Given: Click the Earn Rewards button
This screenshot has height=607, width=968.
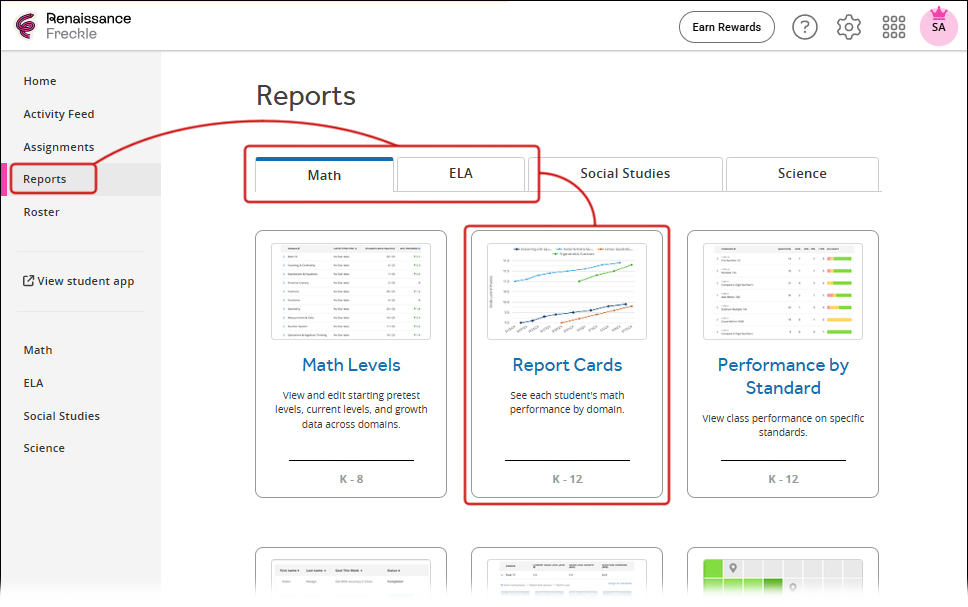Looking at the screenshot, I should coord(727,27).
